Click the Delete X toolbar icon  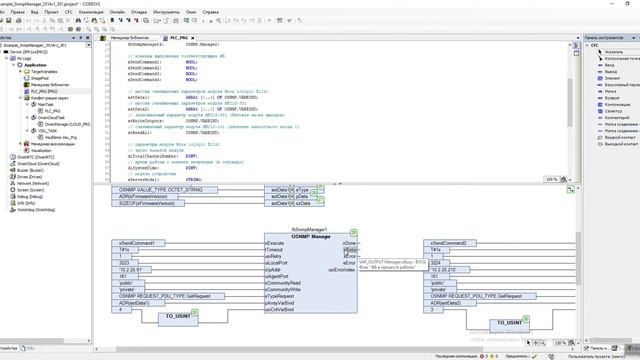tap(68, 20)
